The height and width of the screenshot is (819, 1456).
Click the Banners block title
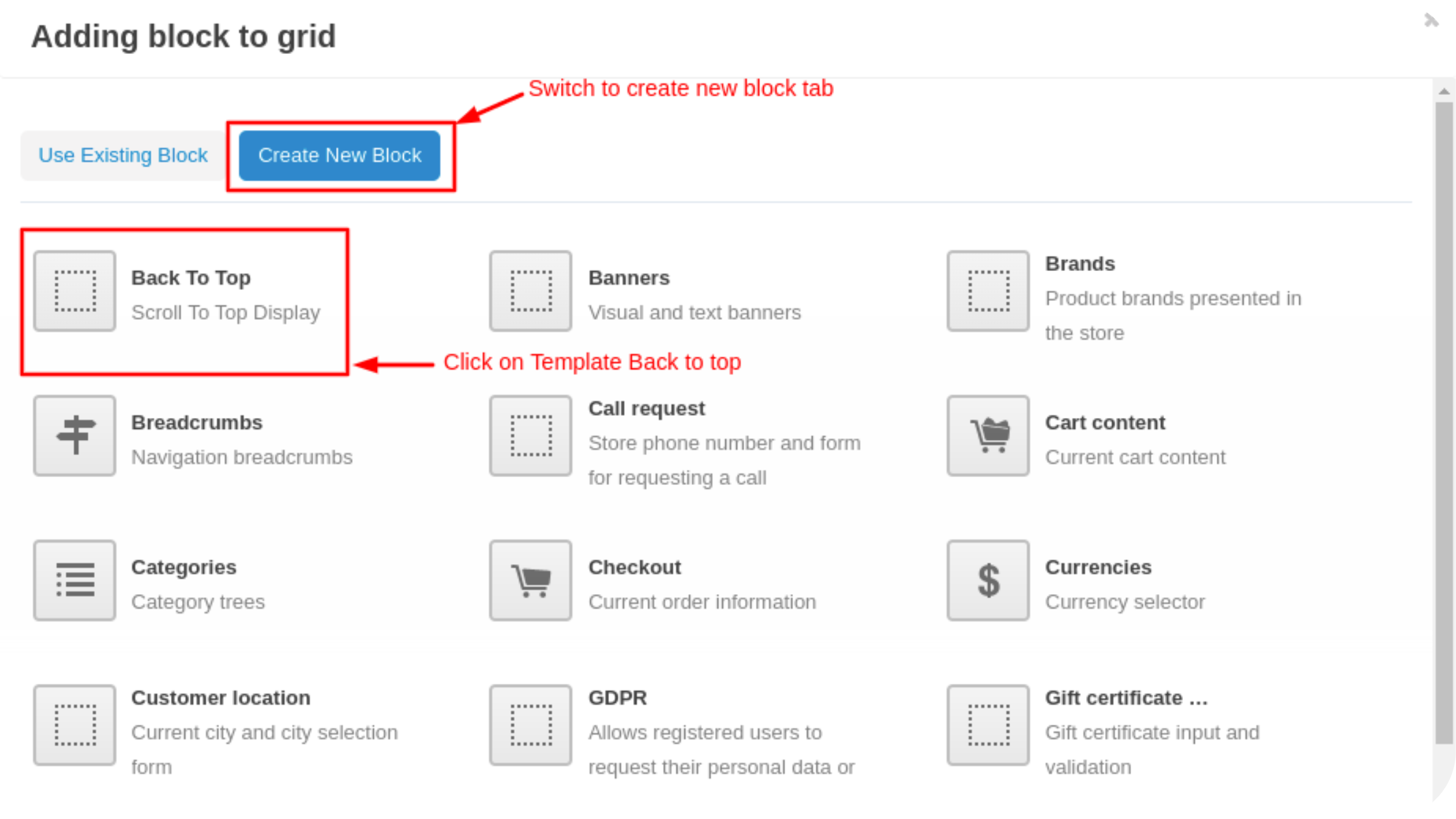(629, 278)
